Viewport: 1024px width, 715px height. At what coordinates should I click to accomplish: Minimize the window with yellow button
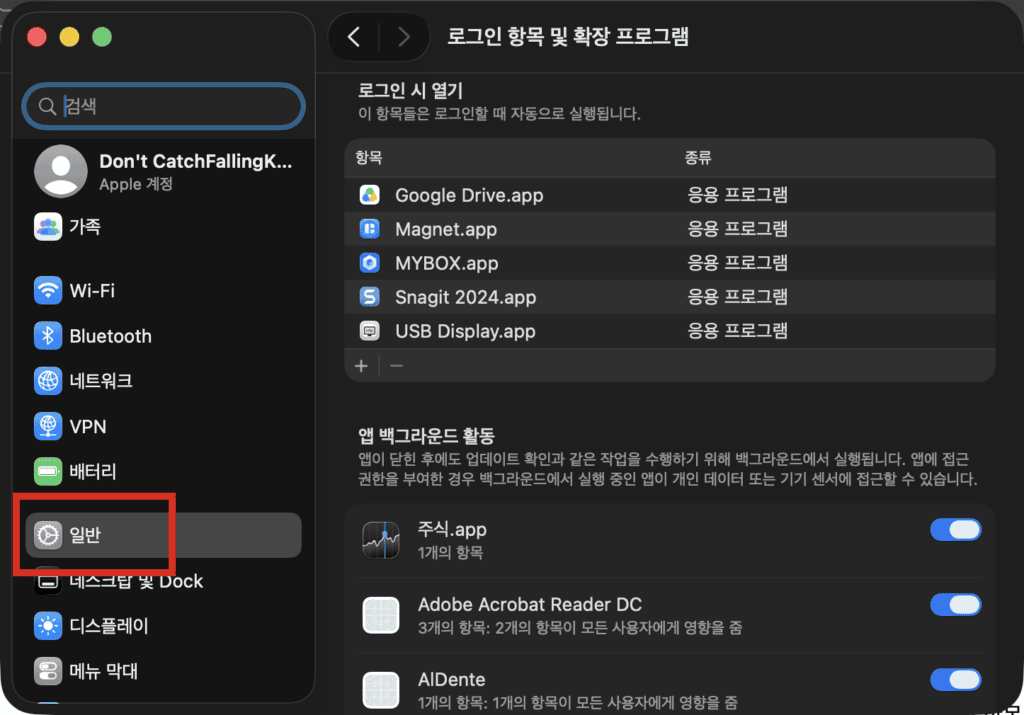pyautogui.click(x=69, y=37)
